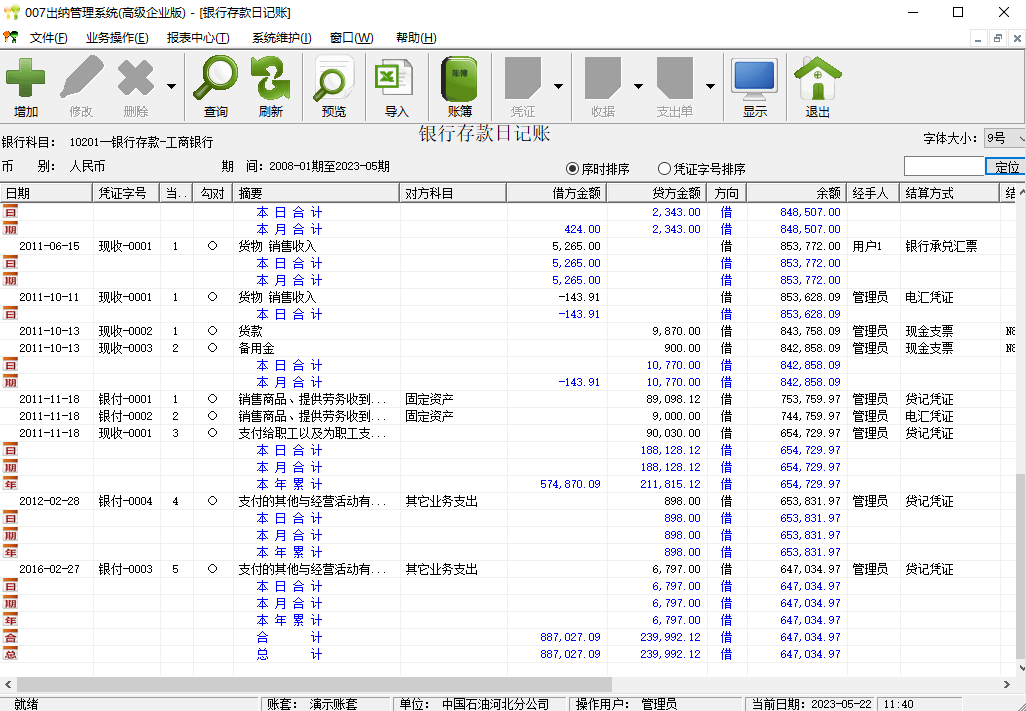This screenshot has width=1026, height=711.
Task: Click the gray X 删除 icon
Action: point(135,78)
